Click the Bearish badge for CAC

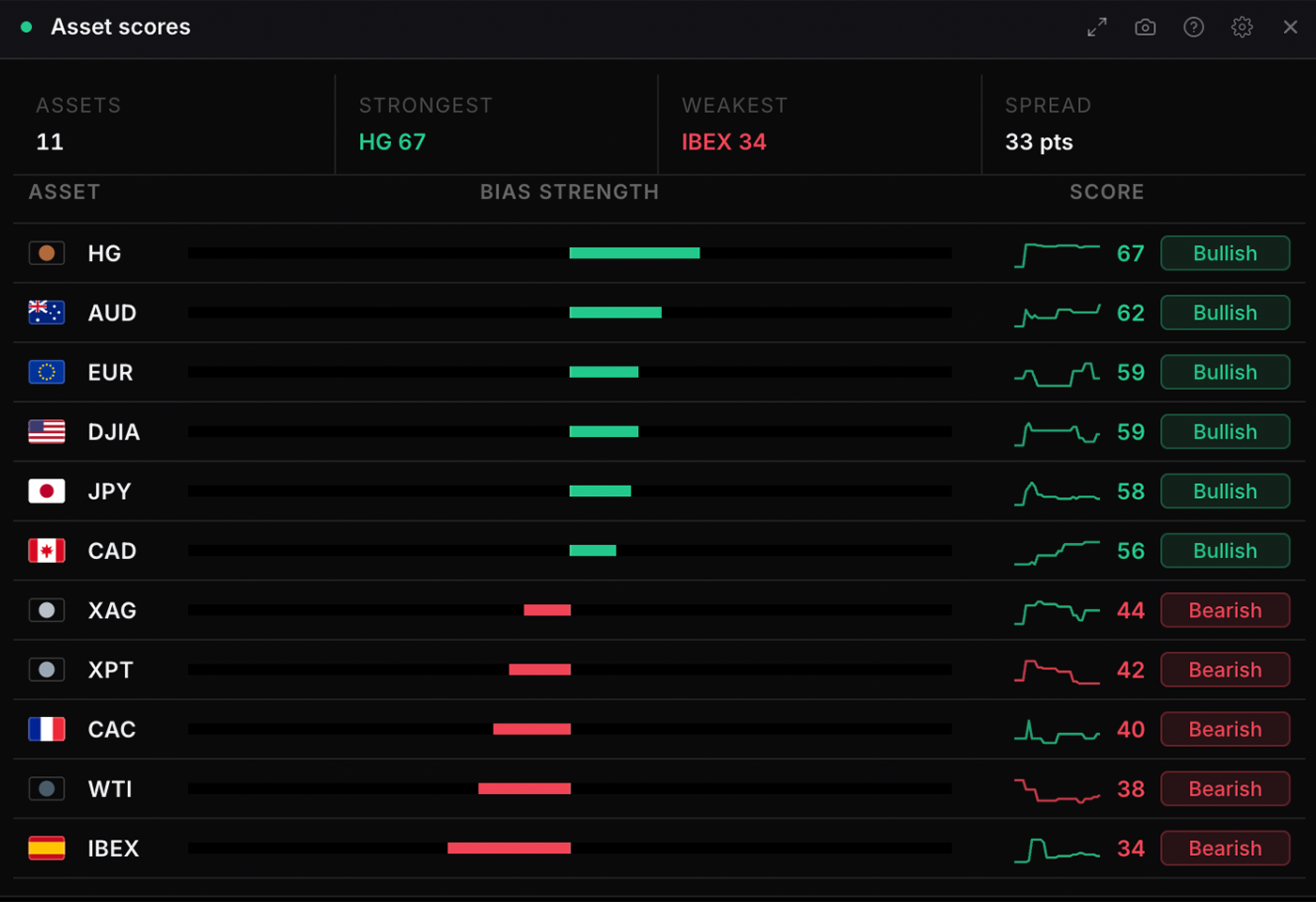click(x=1225, y=729)
